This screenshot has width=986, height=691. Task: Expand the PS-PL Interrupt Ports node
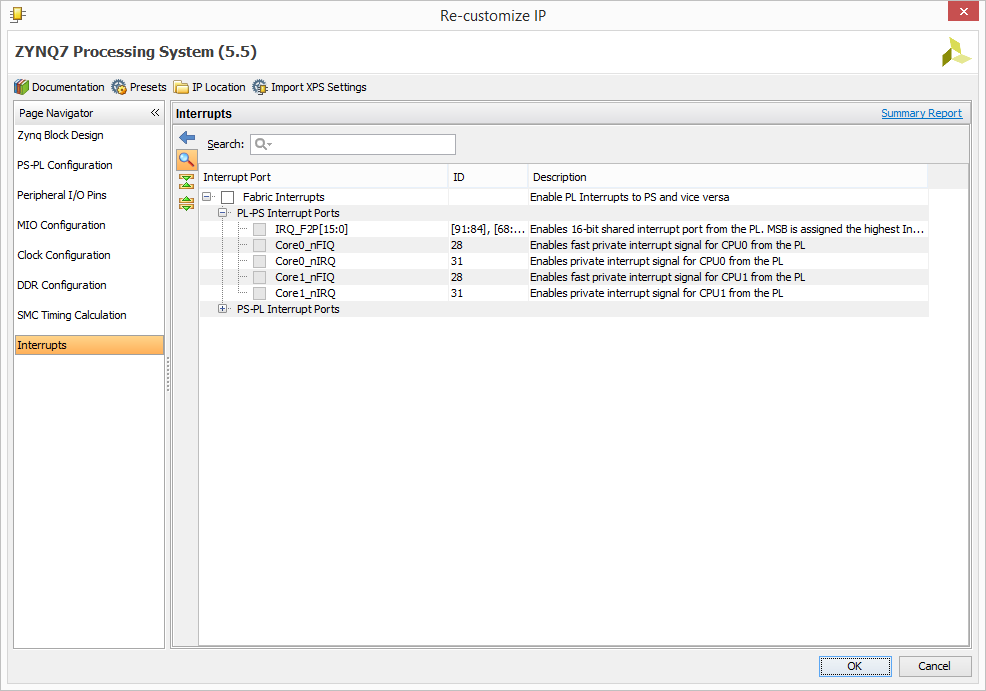pos(222,309)
